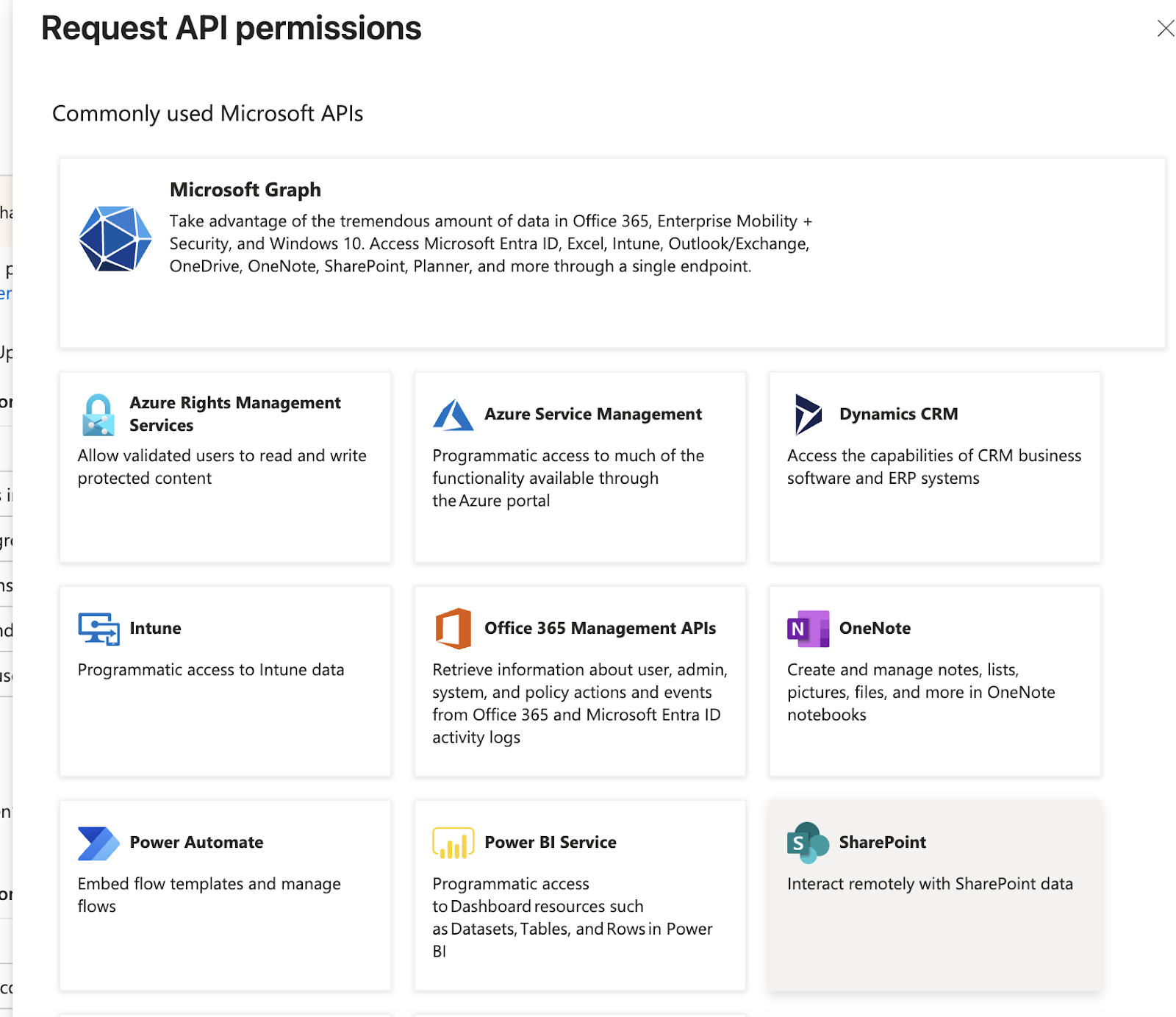Pick Office 365 Management APIs title
Viewport: 1176px width, 1017px height.
pyautogui.click(x=600, y=628)
